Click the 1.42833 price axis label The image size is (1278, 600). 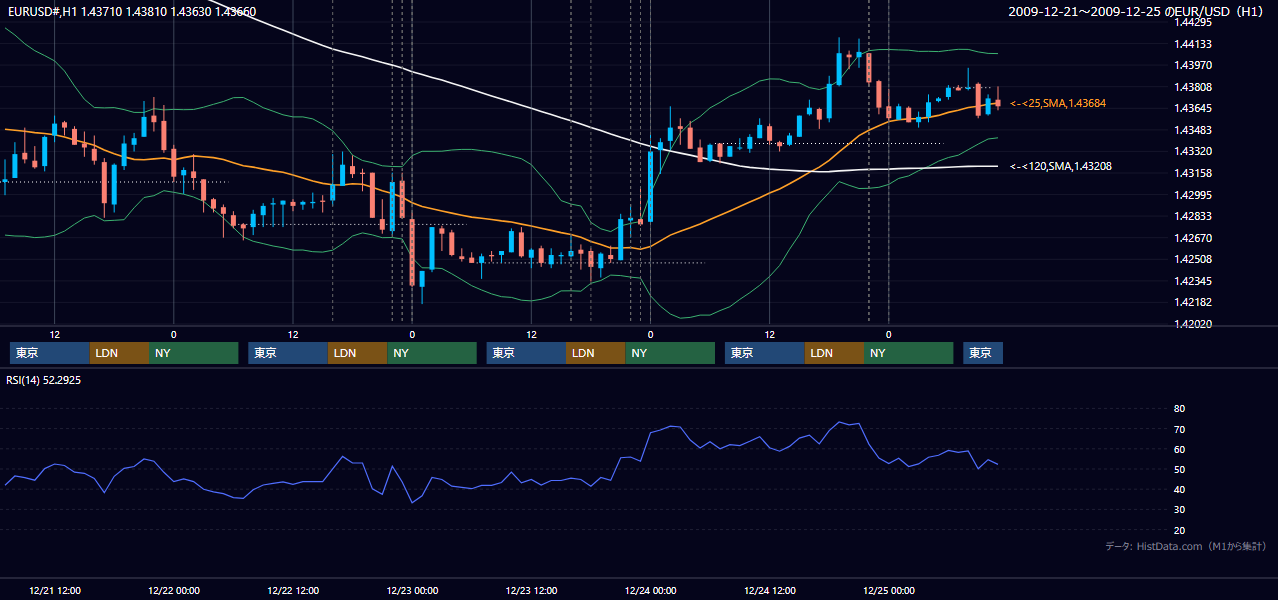[x=1193, y=216]
